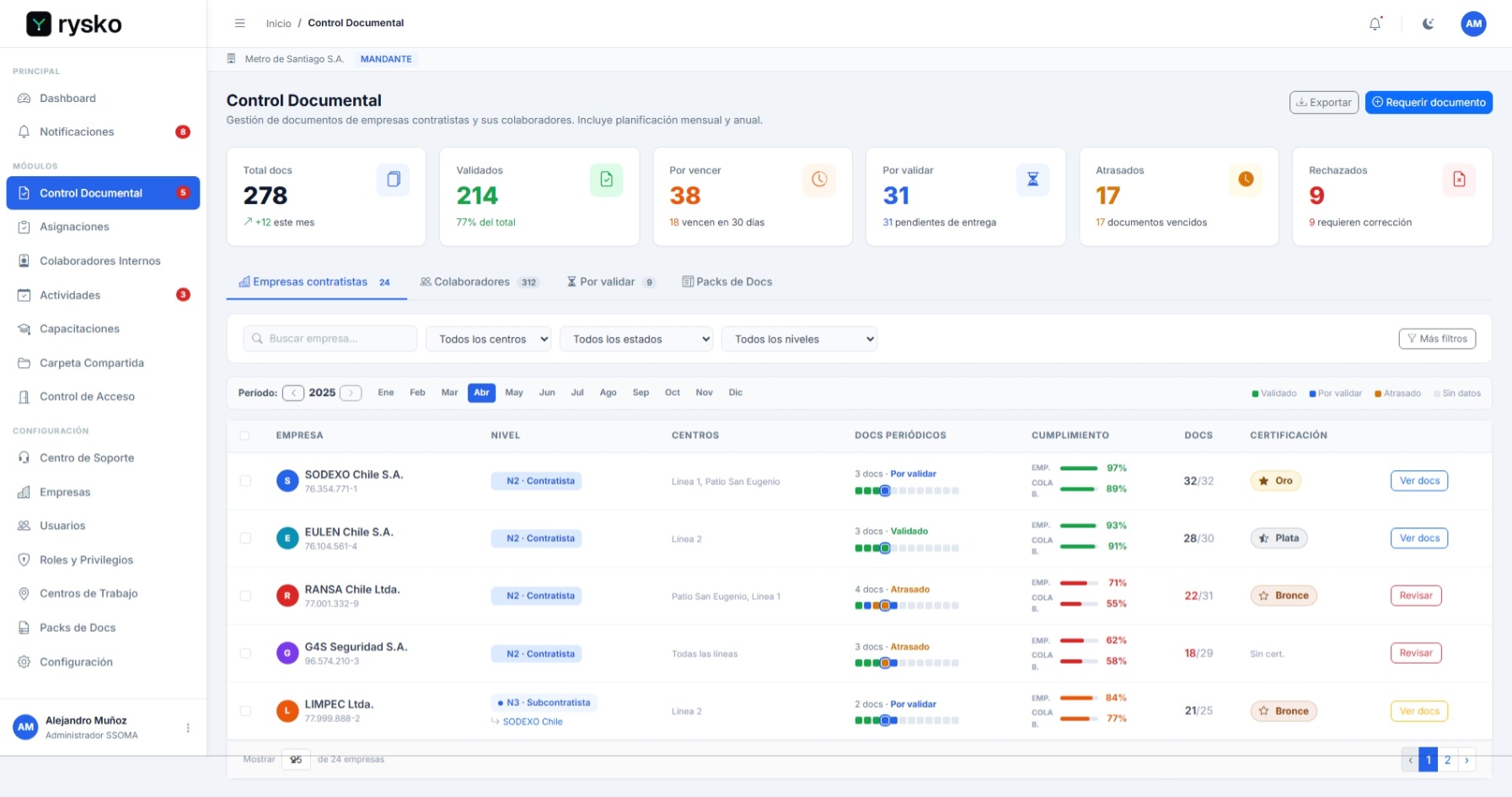Select the LIMPEC Ltda. row checkbox
Screen dimensions: 1512x797
(245, 711)
